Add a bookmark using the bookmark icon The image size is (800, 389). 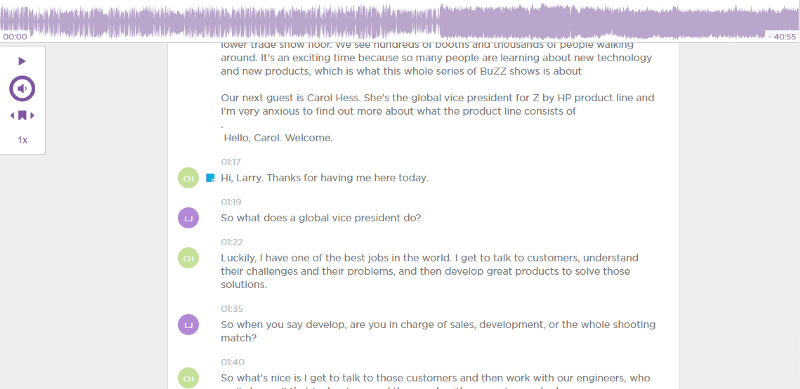click(x=22, y=116)
